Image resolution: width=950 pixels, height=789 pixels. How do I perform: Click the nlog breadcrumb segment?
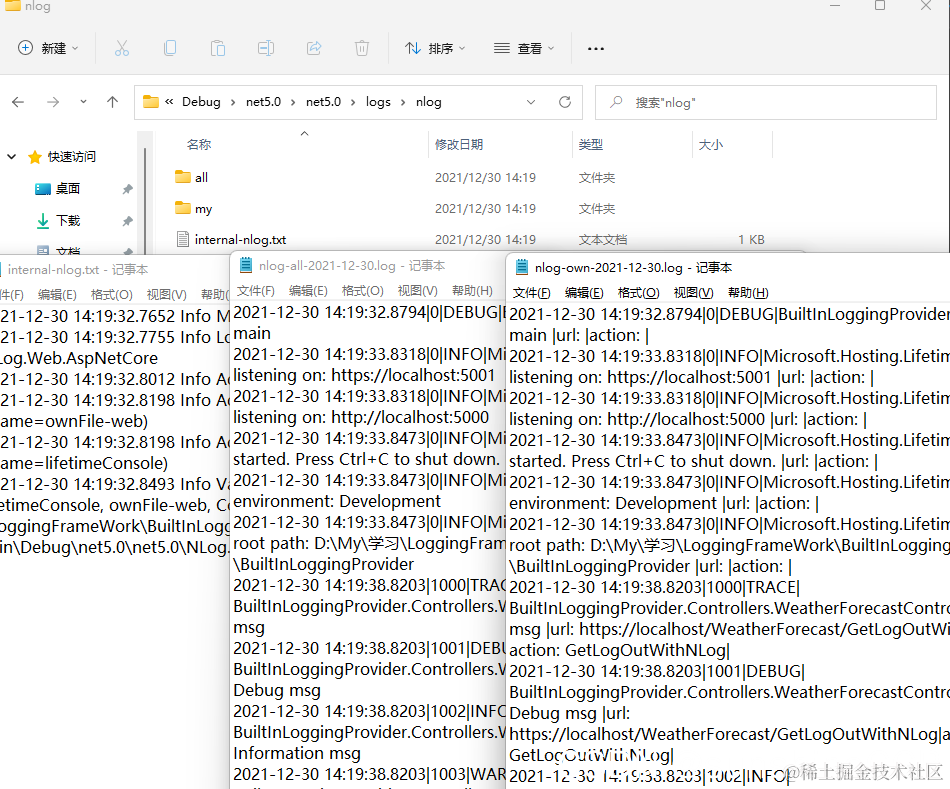point(428,102)
